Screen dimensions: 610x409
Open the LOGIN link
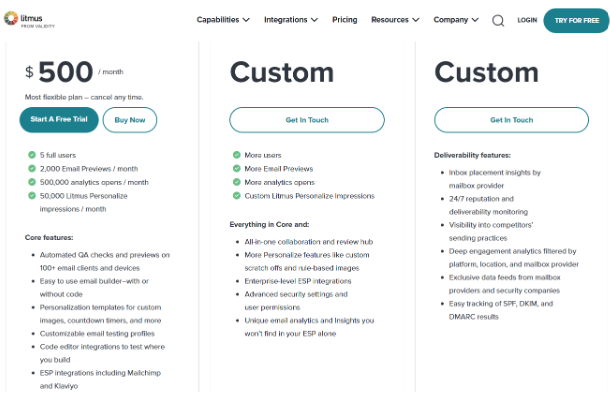[x=527, y=20]
